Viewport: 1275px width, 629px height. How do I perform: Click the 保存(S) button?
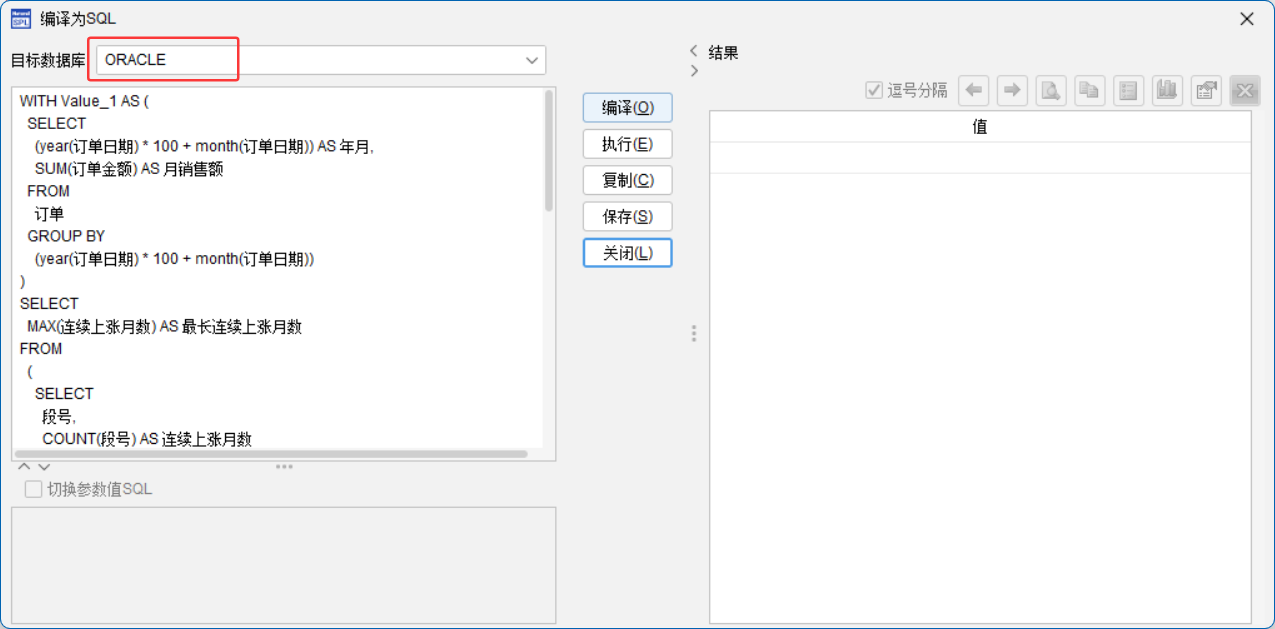(627, 216)
